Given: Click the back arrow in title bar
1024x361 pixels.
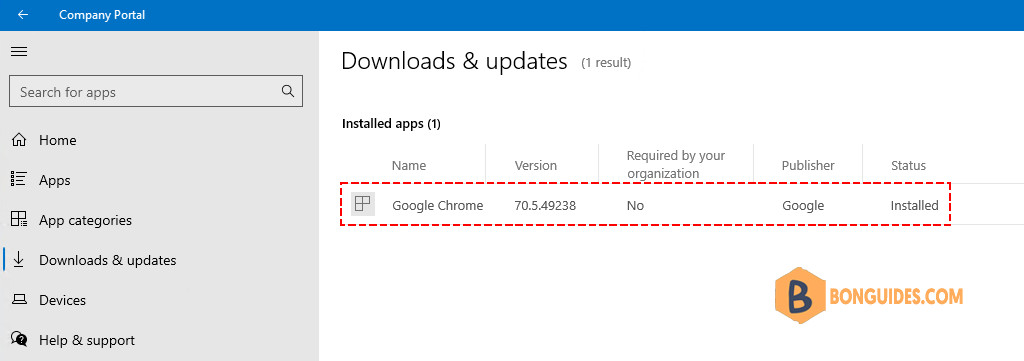Looking at the screenshot, I should pyautogui.click(x=23, y=14).
